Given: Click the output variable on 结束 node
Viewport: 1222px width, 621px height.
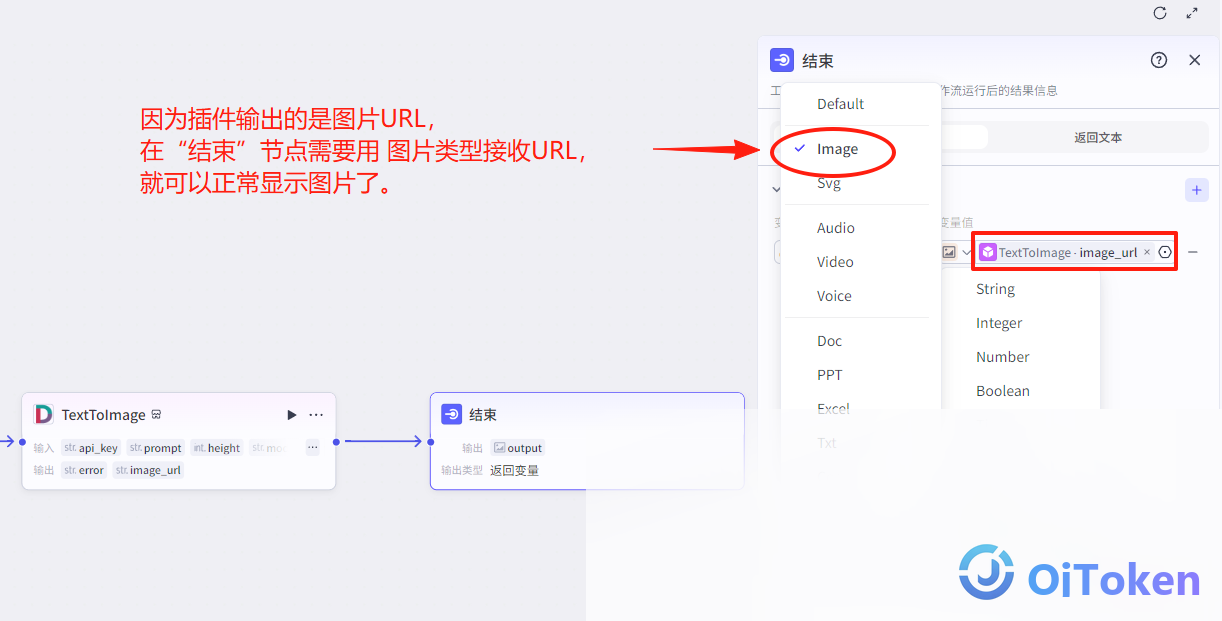Looking at the screenshot, I should [518, 448].
